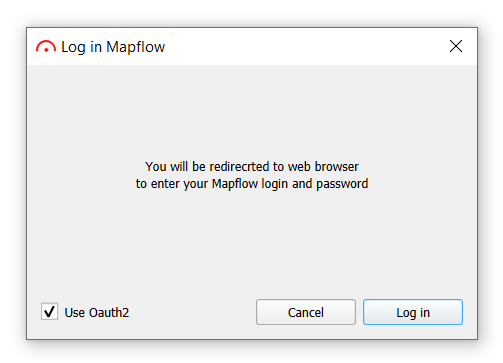Click the word password in the message
Image resolution: width=503 pixels, height=363 pixels.
coord(342,184)
